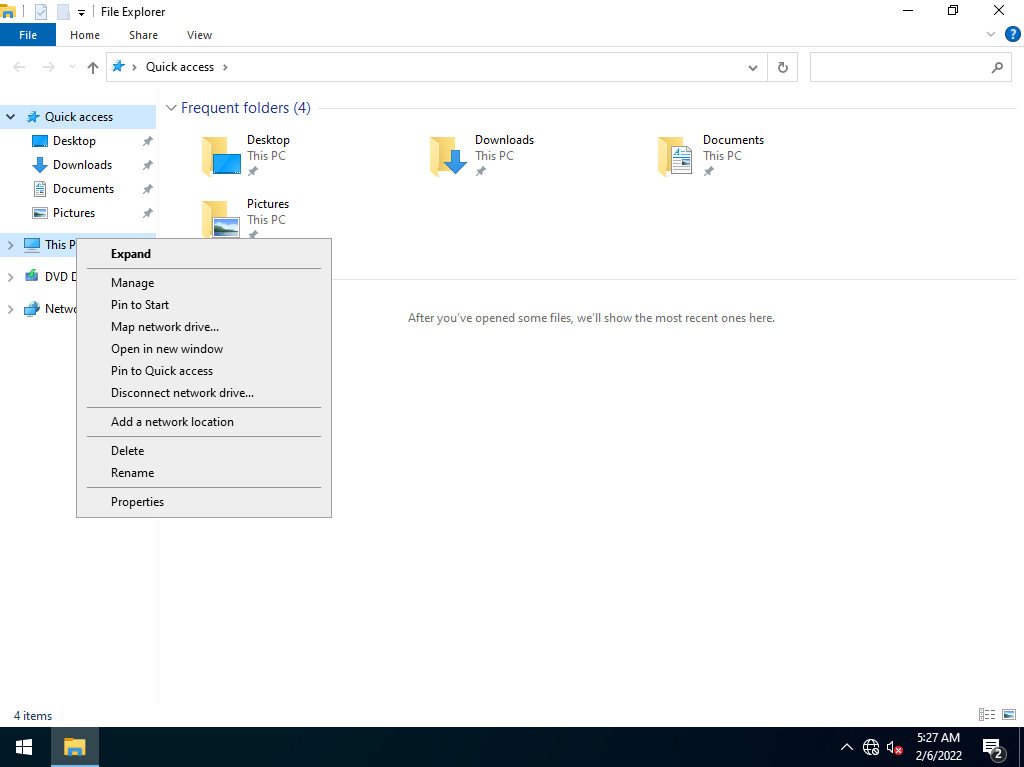
Task: Choose Map network drive… option
Action: (204, 327)
